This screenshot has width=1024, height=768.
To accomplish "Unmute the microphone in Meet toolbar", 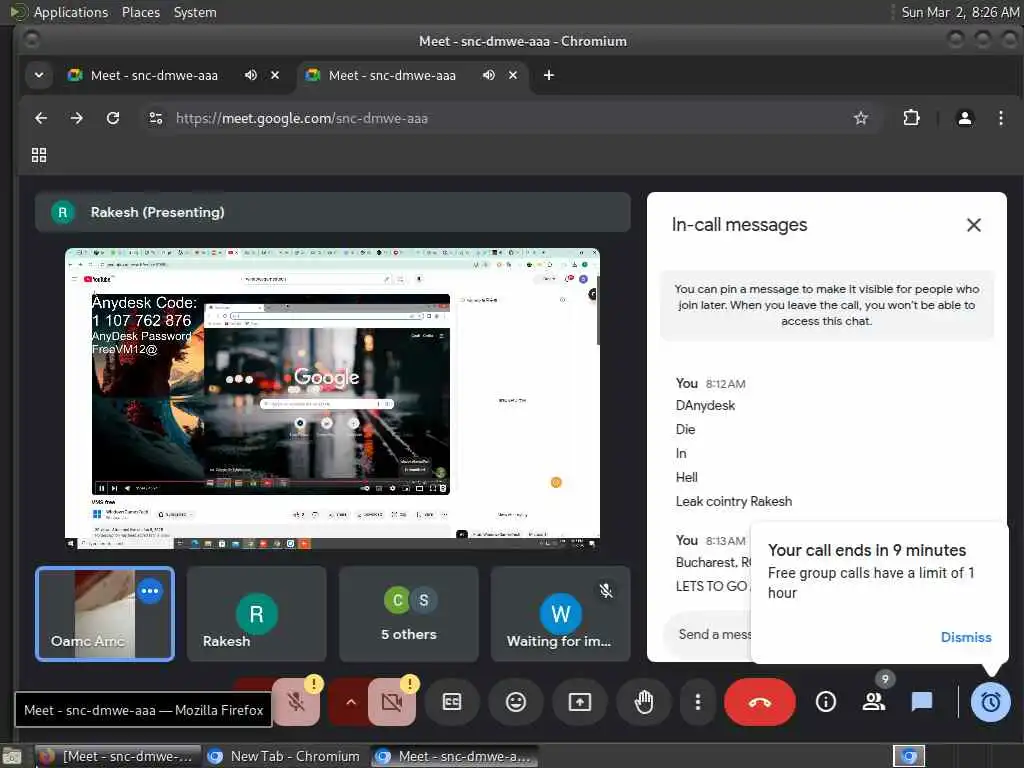I will tap(296, 702).
